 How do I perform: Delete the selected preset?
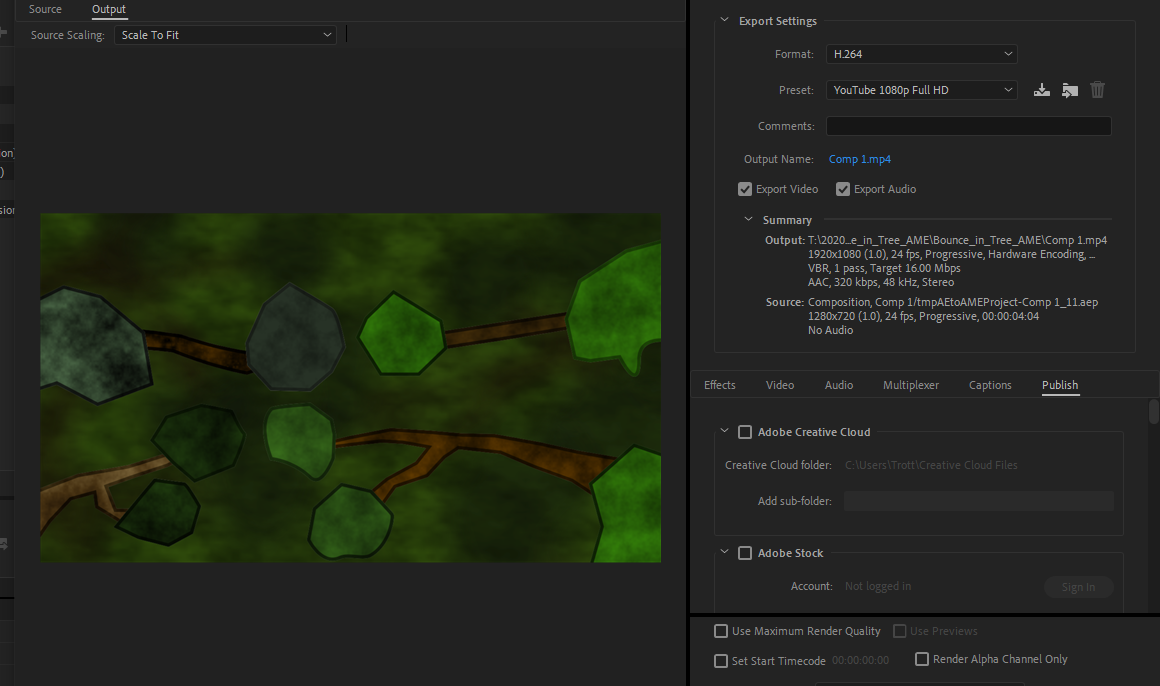point(1097,90)
